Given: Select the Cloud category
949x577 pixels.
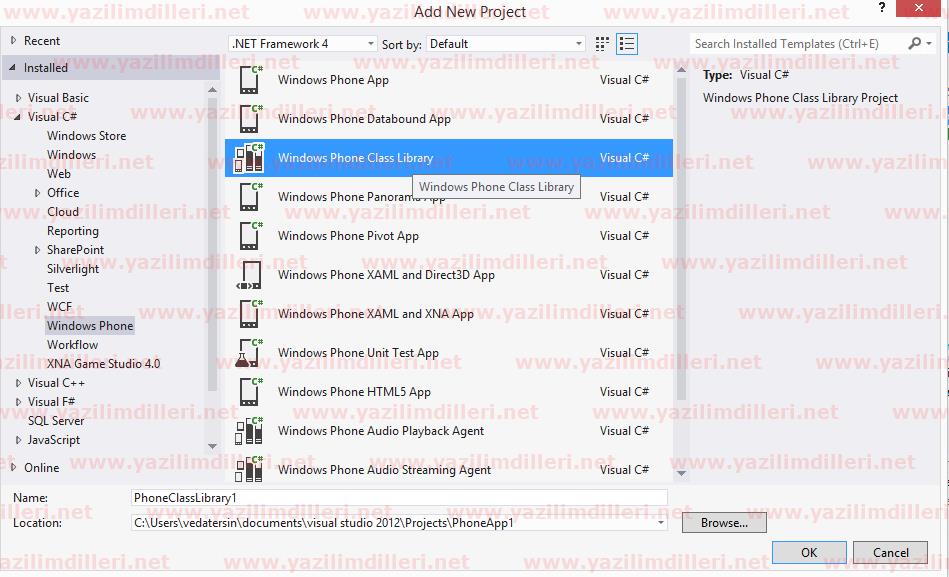Looking at the screenshot, I should [x=63, y=211].
